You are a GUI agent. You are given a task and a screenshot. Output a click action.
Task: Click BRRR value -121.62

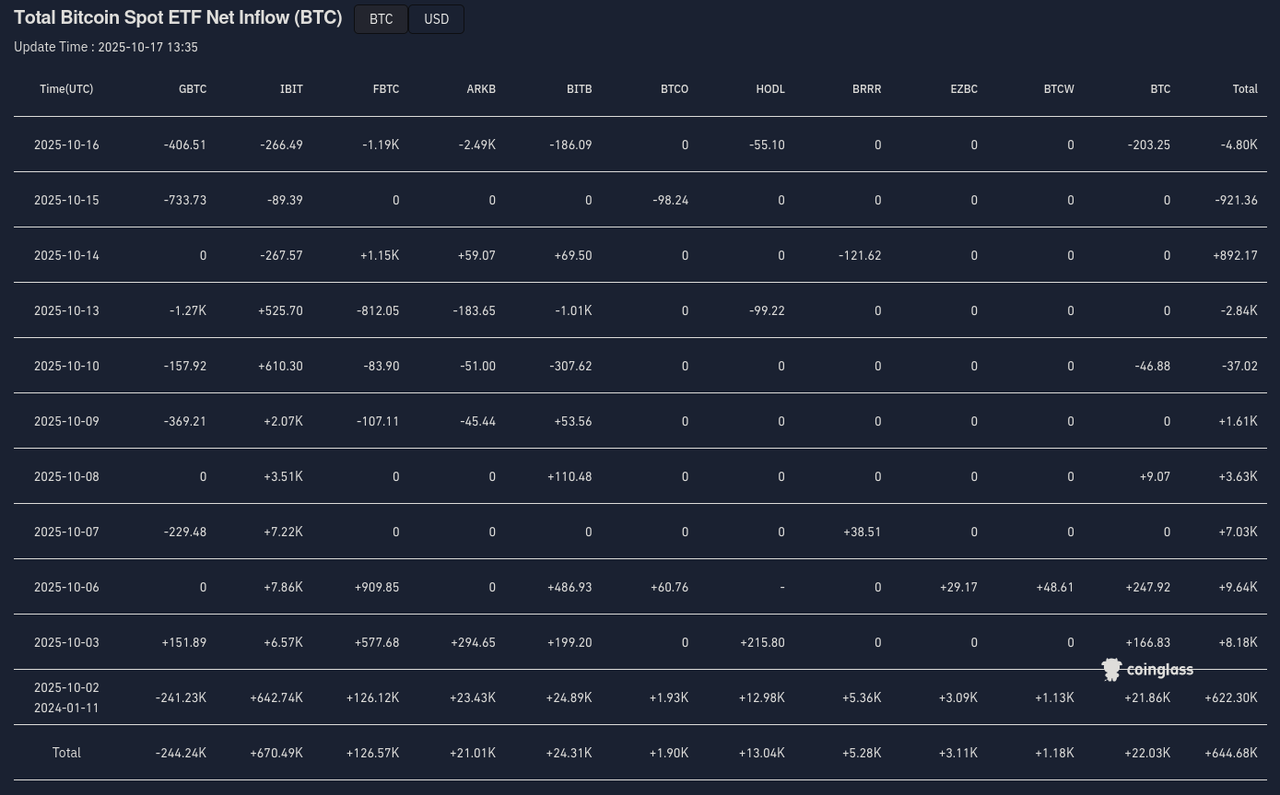[x=860, y=255]
